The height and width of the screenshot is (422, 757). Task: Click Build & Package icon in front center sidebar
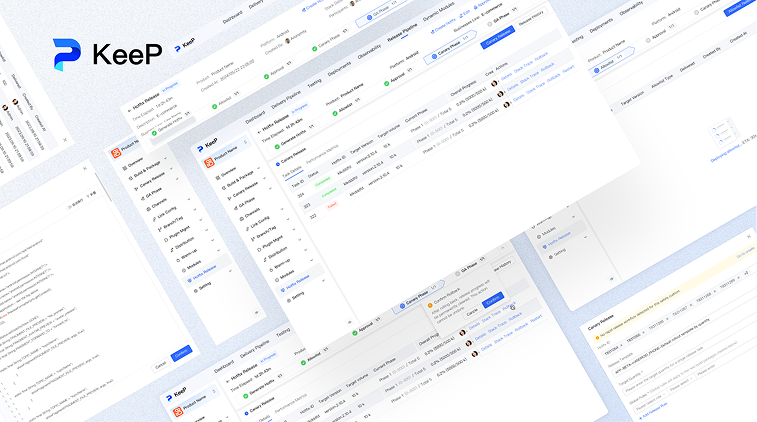point(224,188)
